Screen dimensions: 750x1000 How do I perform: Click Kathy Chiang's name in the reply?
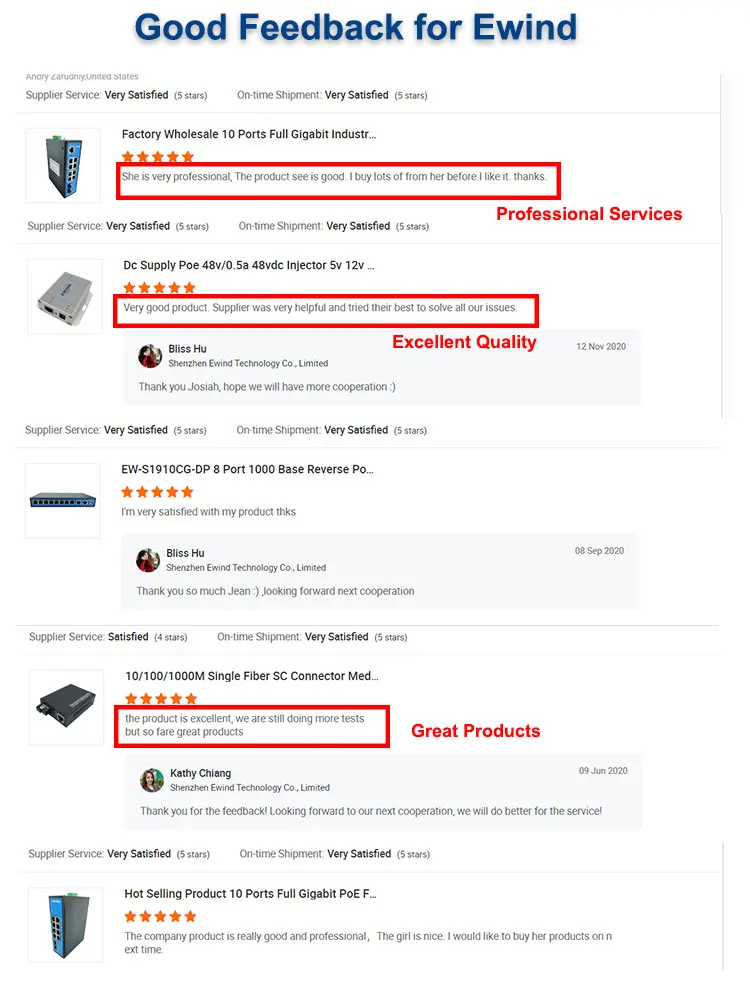click(200, 773)
